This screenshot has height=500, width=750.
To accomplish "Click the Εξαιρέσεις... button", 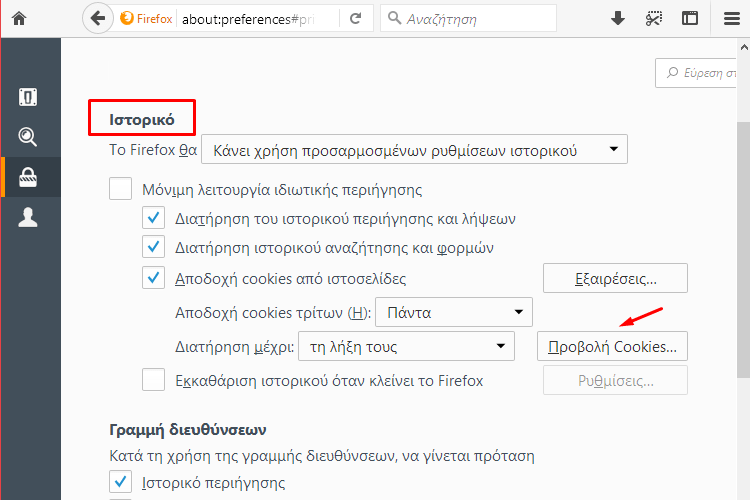I will (x=615, y=278).
